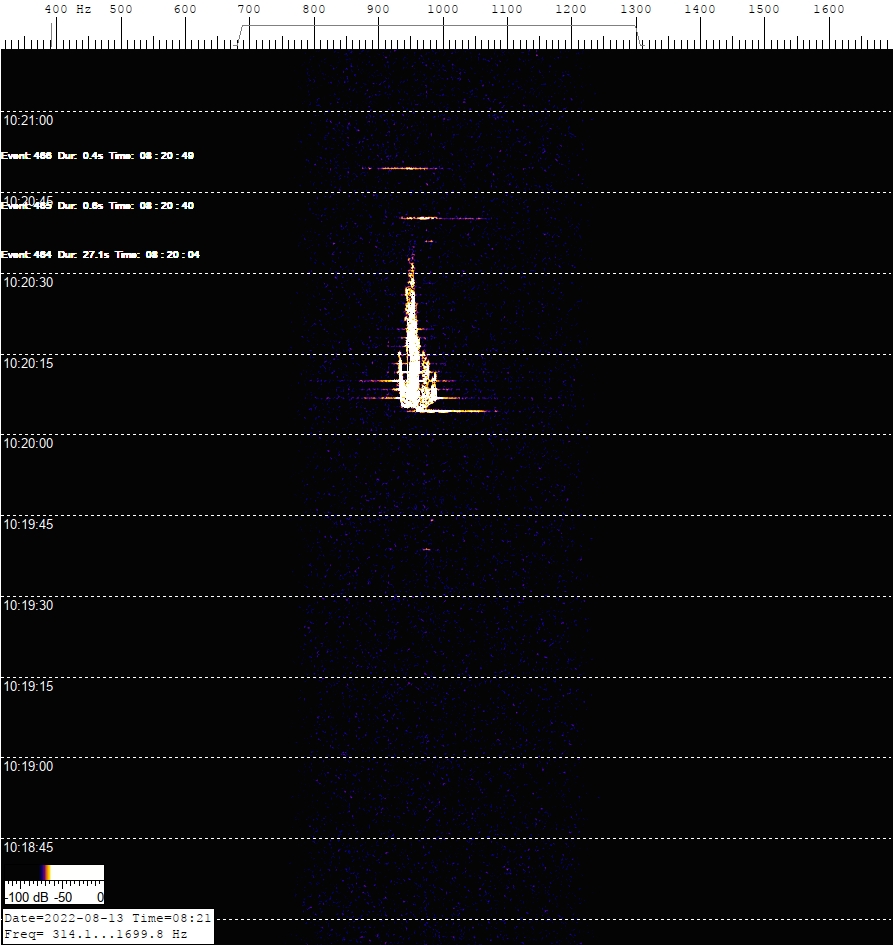This screenshot has width=894, height=946.
Task: Click the 10:19:00 time marker label
Action: point(28,766)
